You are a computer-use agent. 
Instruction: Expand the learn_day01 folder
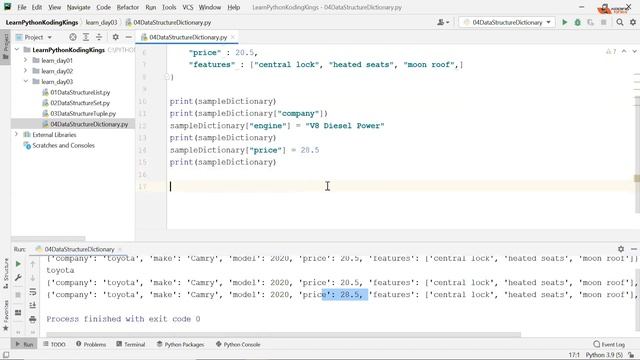point(25,60)
